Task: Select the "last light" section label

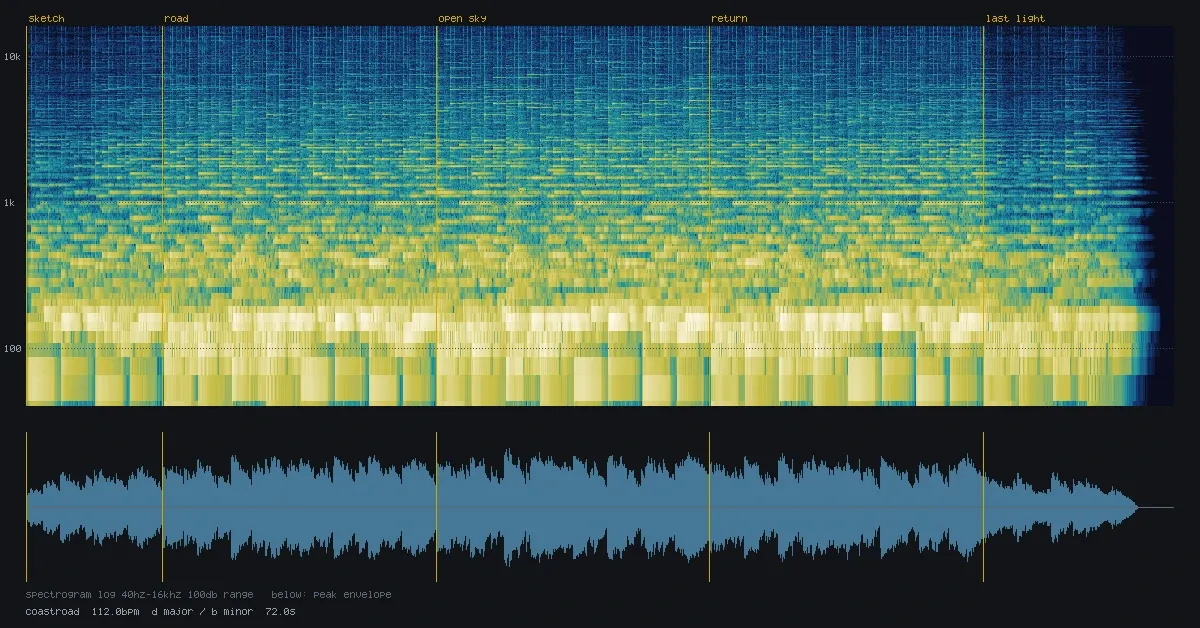Action: click(1015, 19)
